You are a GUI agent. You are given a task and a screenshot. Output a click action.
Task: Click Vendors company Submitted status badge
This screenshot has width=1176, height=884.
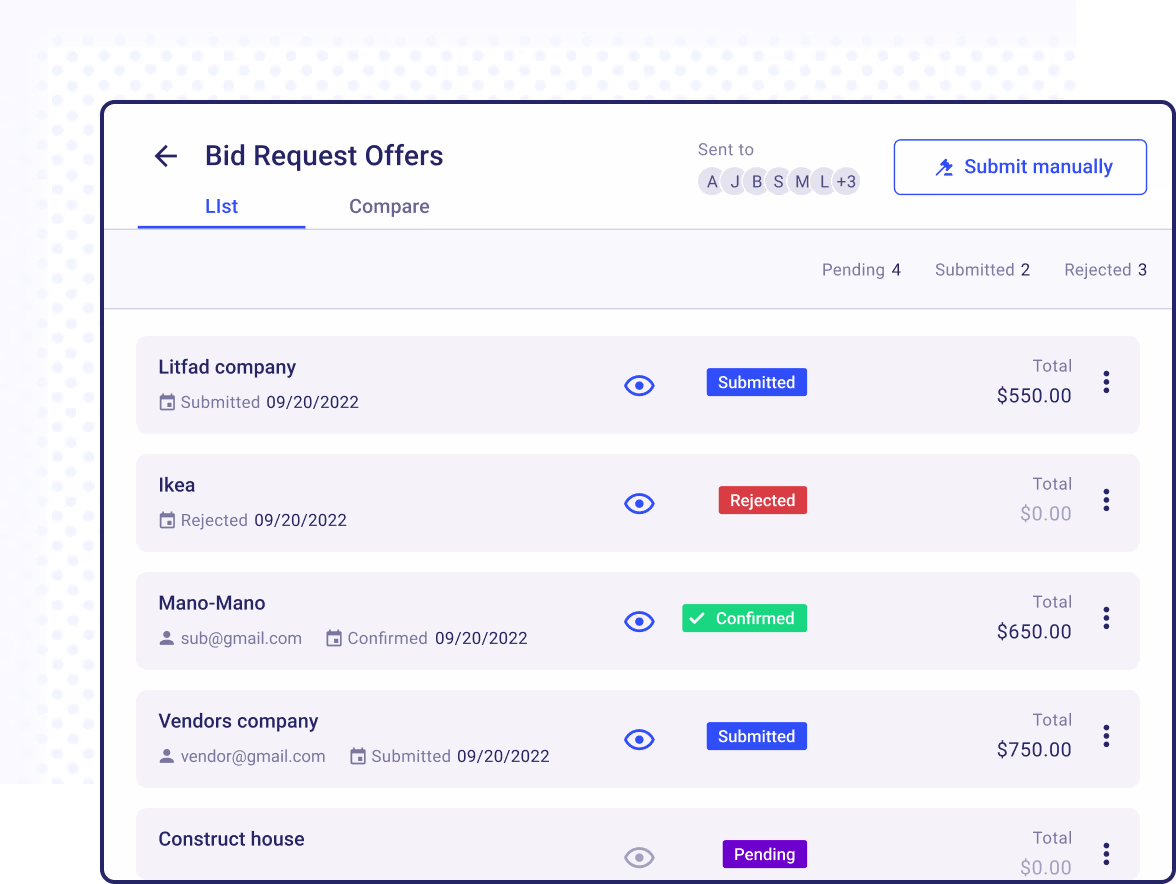(x=757, y=736)
